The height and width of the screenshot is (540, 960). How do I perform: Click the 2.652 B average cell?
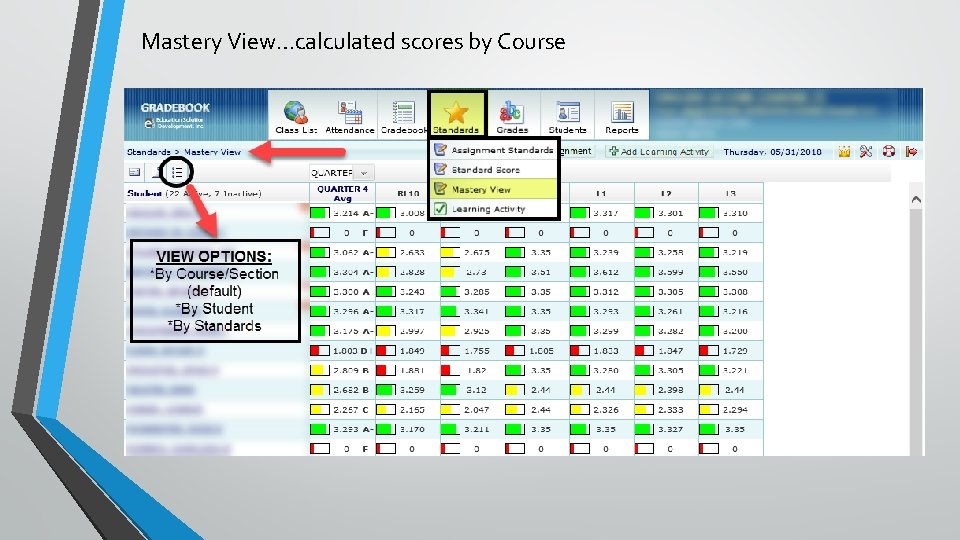coord(342,390)
